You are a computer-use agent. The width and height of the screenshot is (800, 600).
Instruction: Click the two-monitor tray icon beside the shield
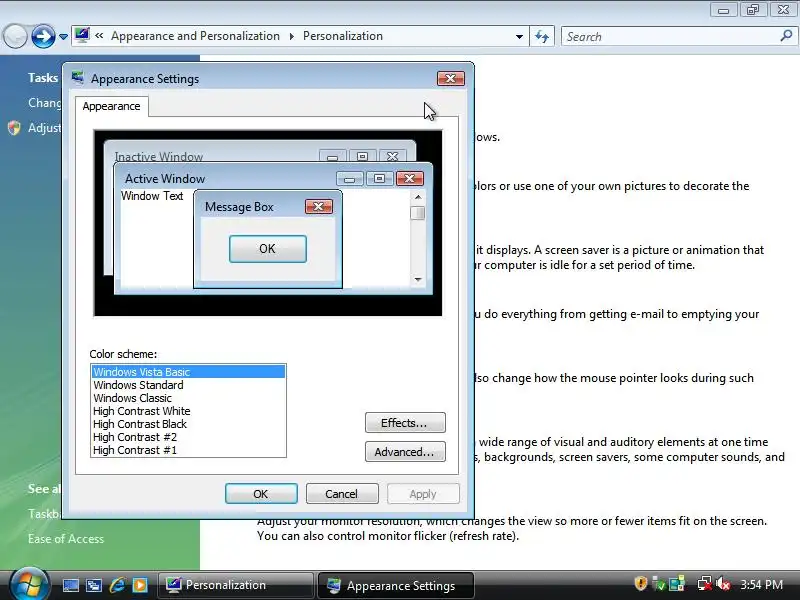point(677,584)
